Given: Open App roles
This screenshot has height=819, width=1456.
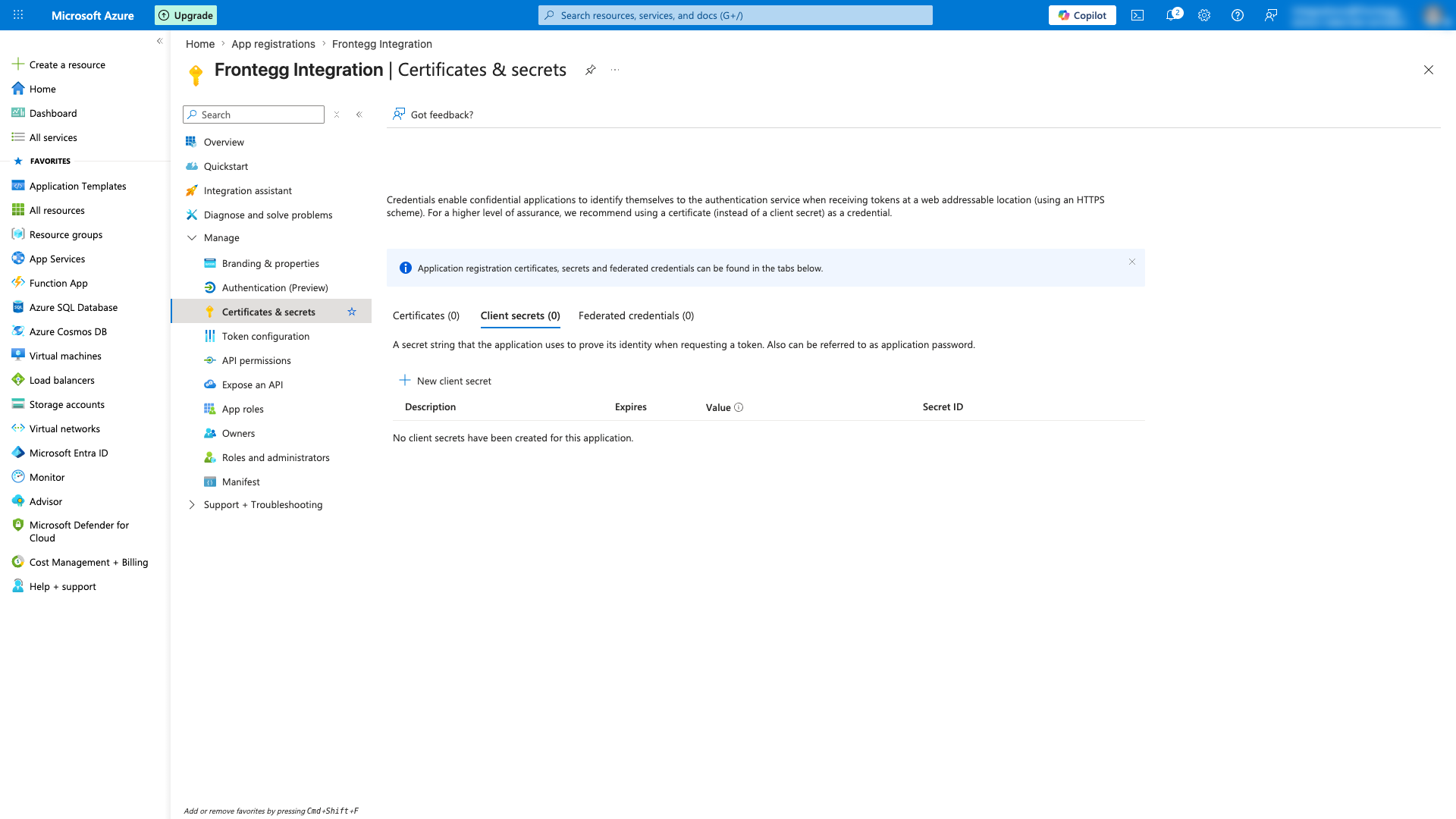Looking at the screenshot, I should [243, 409].
